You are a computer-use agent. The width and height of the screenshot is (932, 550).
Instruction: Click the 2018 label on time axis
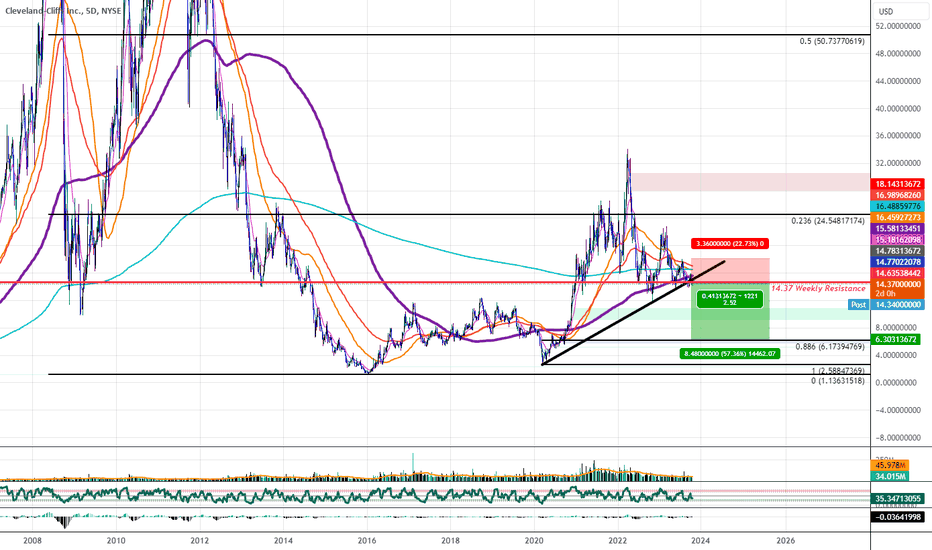(451, 540)
